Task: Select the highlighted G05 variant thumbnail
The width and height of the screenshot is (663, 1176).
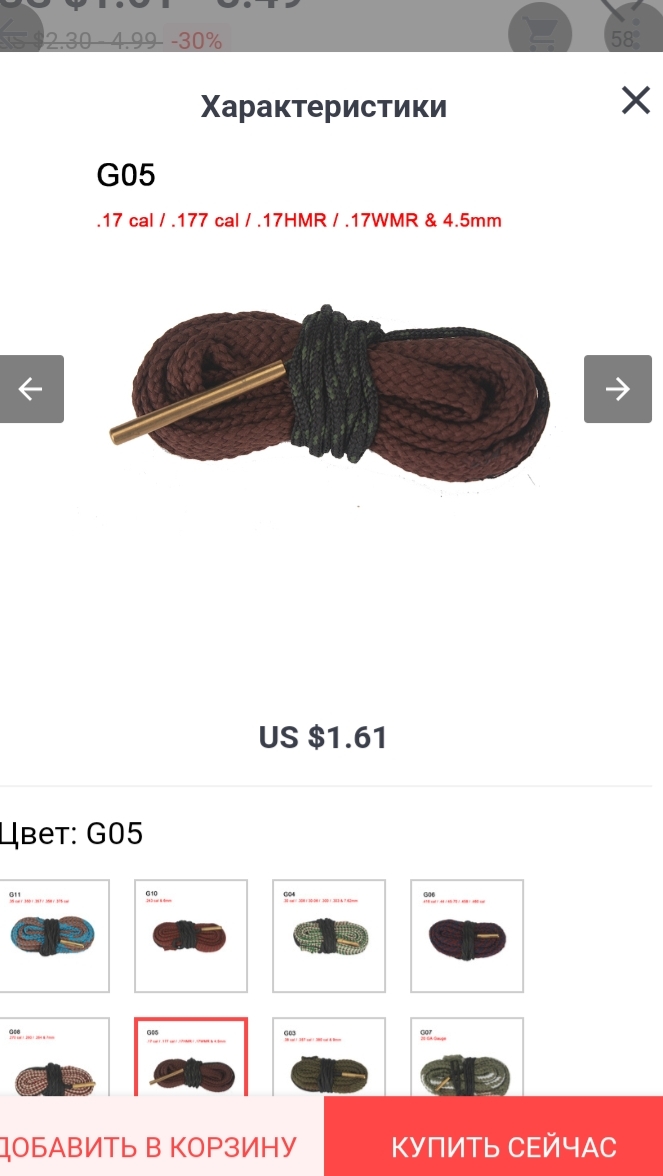Action: coord(190,1056)
